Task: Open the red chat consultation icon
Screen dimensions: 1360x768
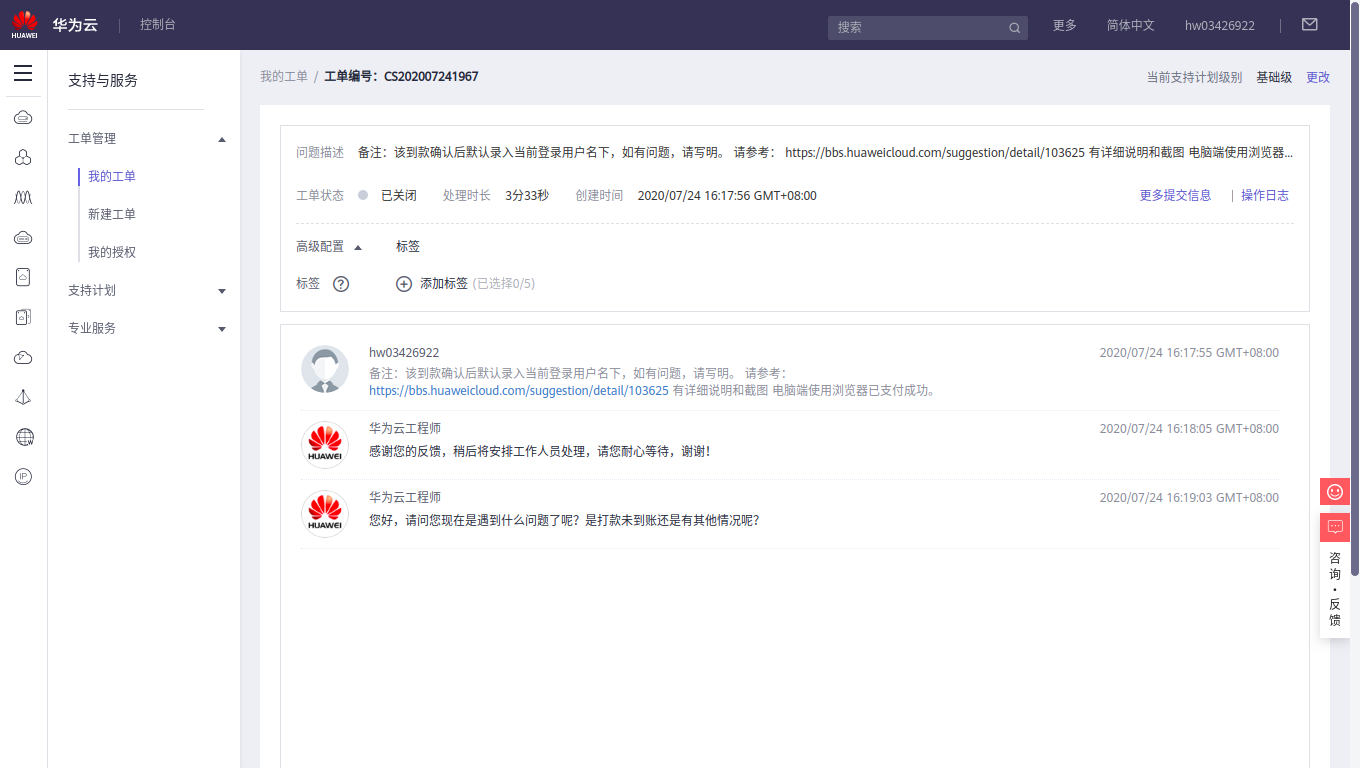Action: pyautogui.click(x=1335, y=527)
